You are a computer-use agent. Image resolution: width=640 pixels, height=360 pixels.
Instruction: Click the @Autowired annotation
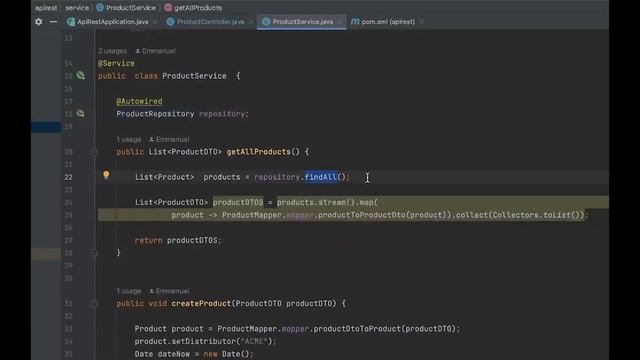(139, 101)
